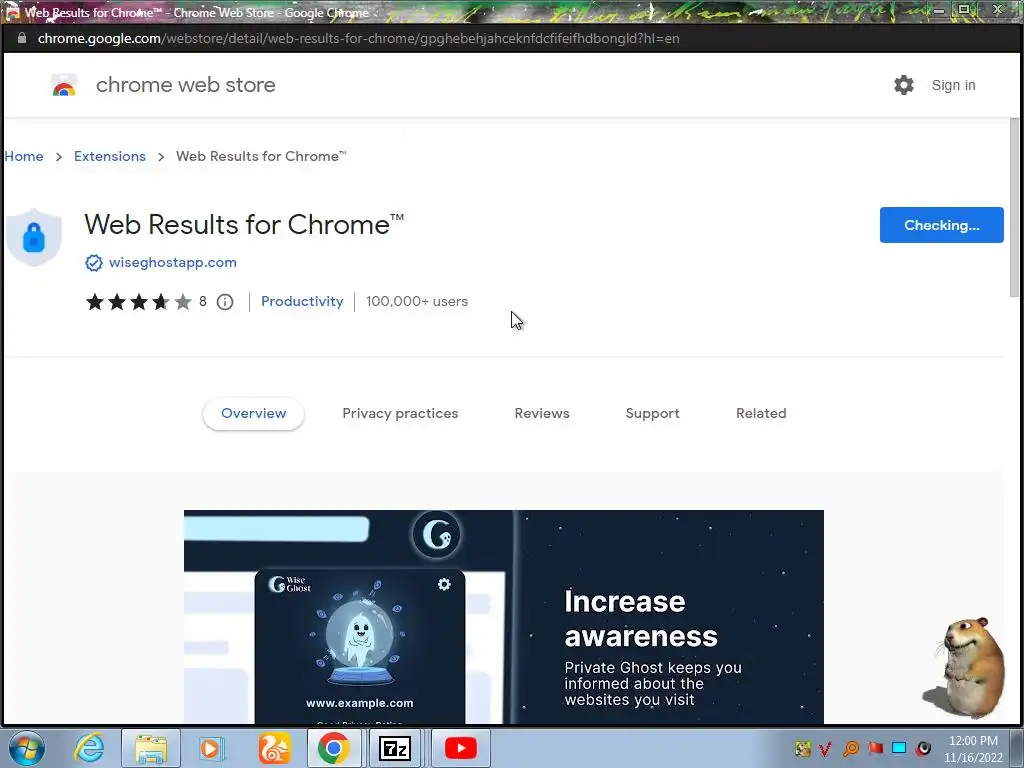Image resolution: width=1024 pixels, height=768 pixels.
Task: Launch Internet Explorer from the taskbar
Action: click(89, 748)
